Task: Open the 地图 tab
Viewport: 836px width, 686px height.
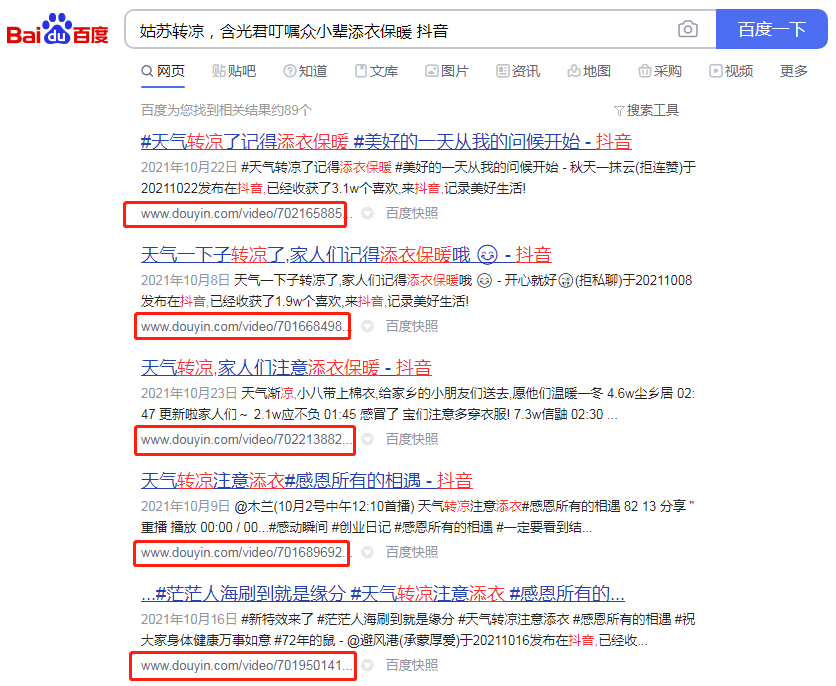Action: [x=589, y=71]
